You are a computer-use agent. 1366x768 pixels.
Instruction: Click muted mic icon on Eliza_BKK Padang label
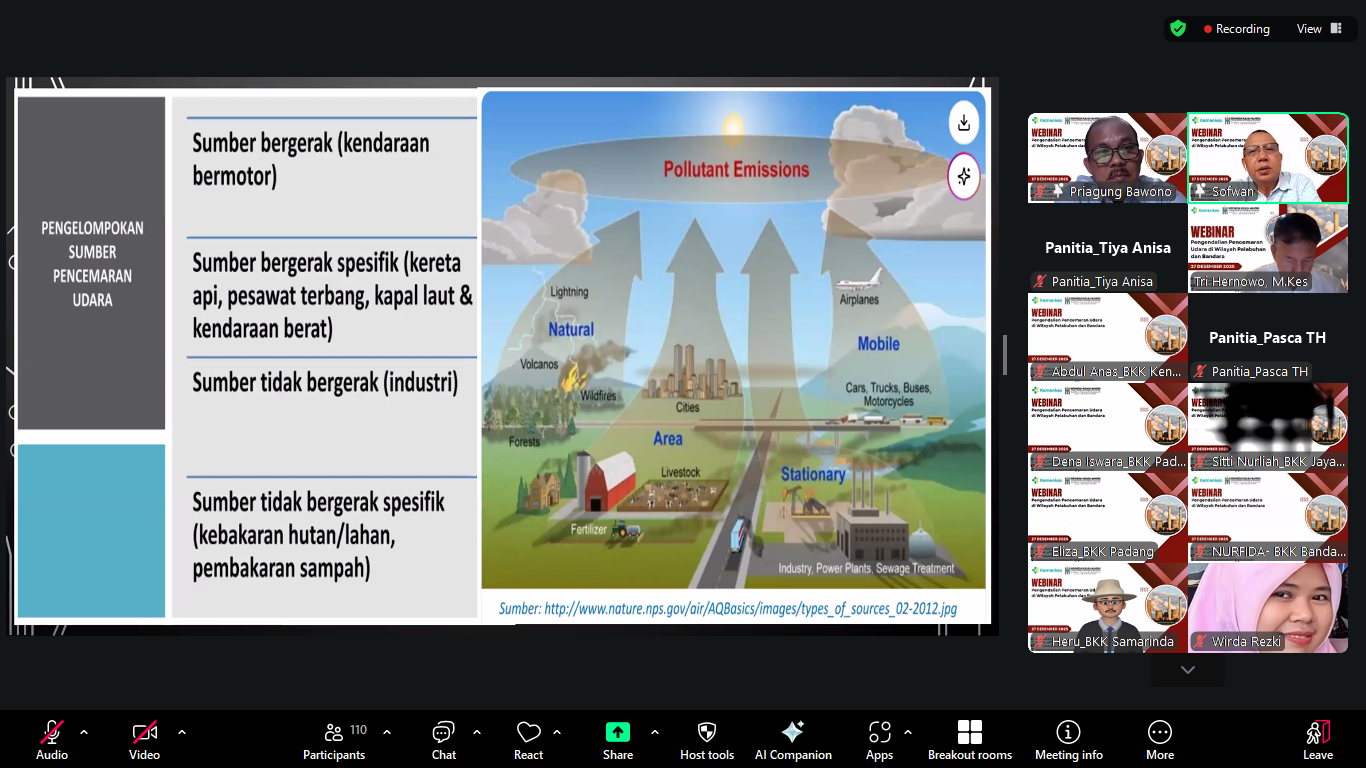[1040, 552]
